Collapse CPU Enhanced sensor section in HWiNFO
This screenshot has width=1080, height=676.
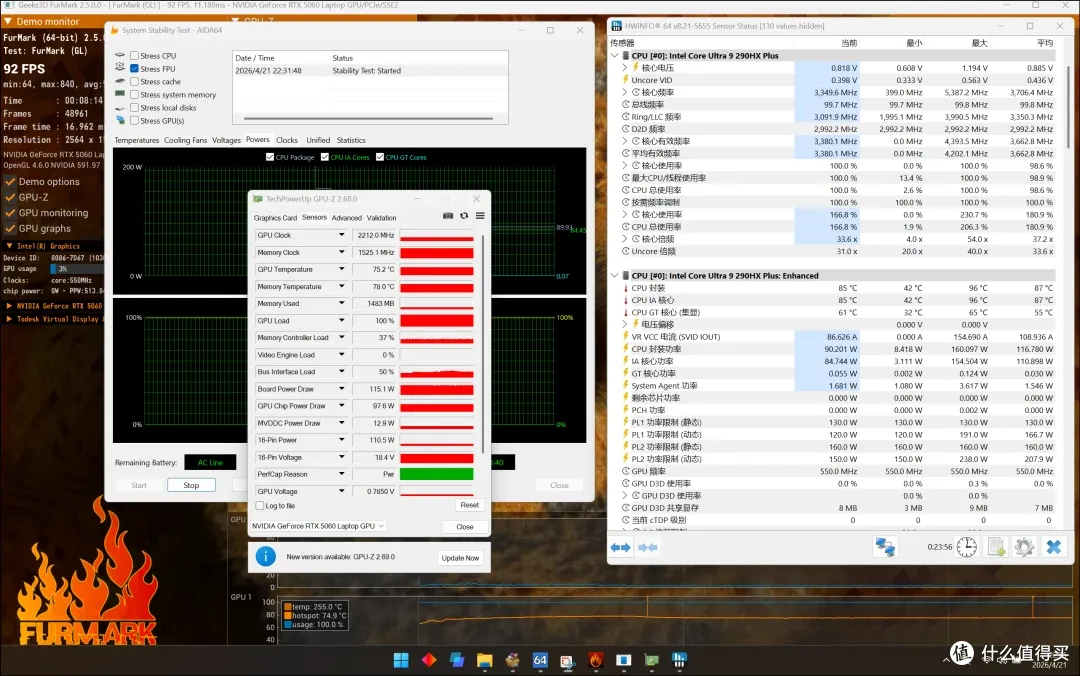click(615, 276)
